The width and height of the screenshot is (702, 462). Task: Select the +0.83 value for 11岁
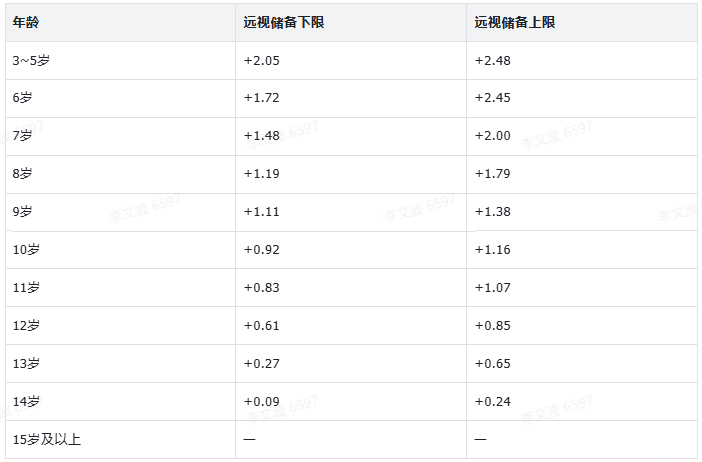click(x=261, y=287)
